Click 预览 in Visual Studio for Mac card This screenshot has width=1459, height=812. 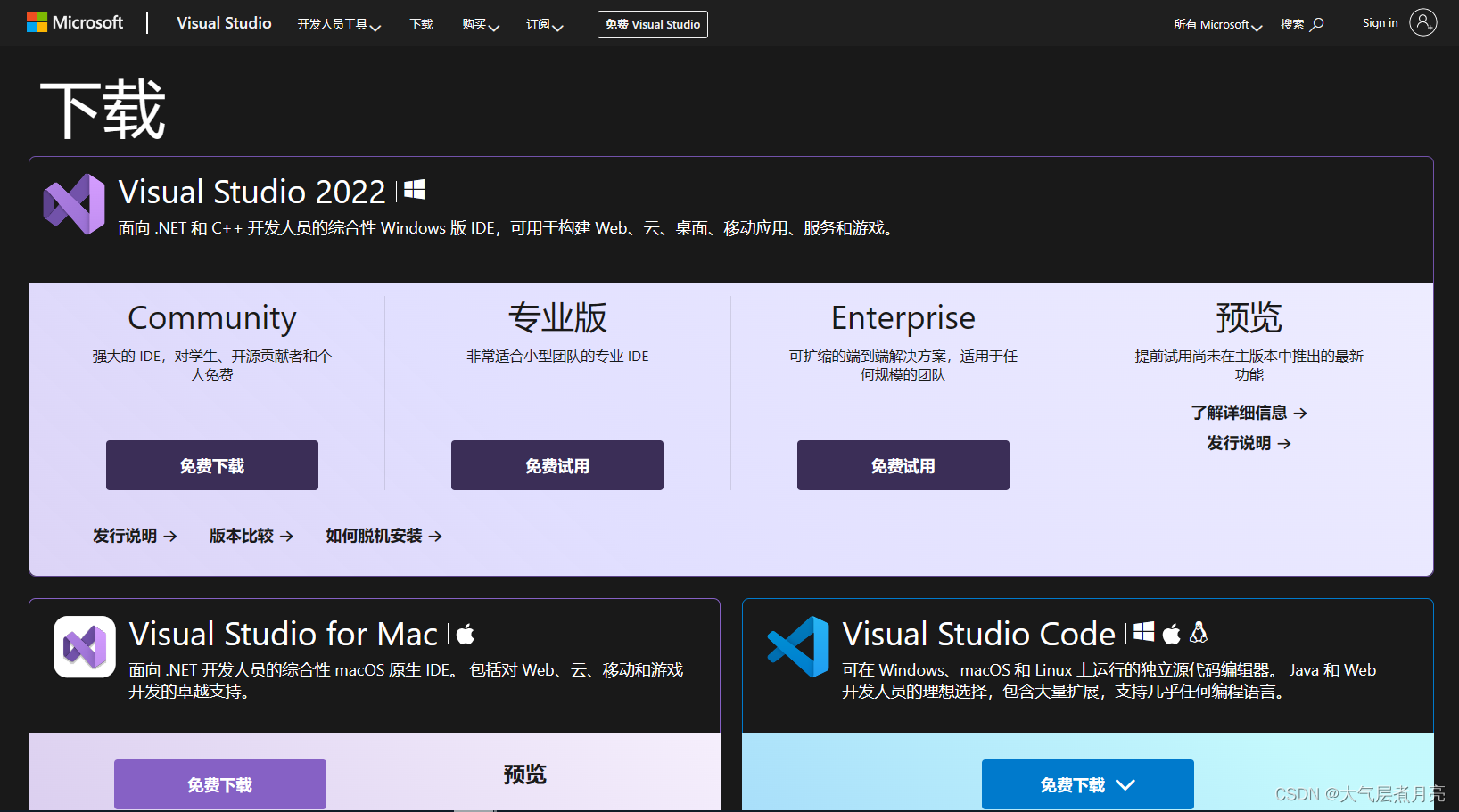pos(524,774)
